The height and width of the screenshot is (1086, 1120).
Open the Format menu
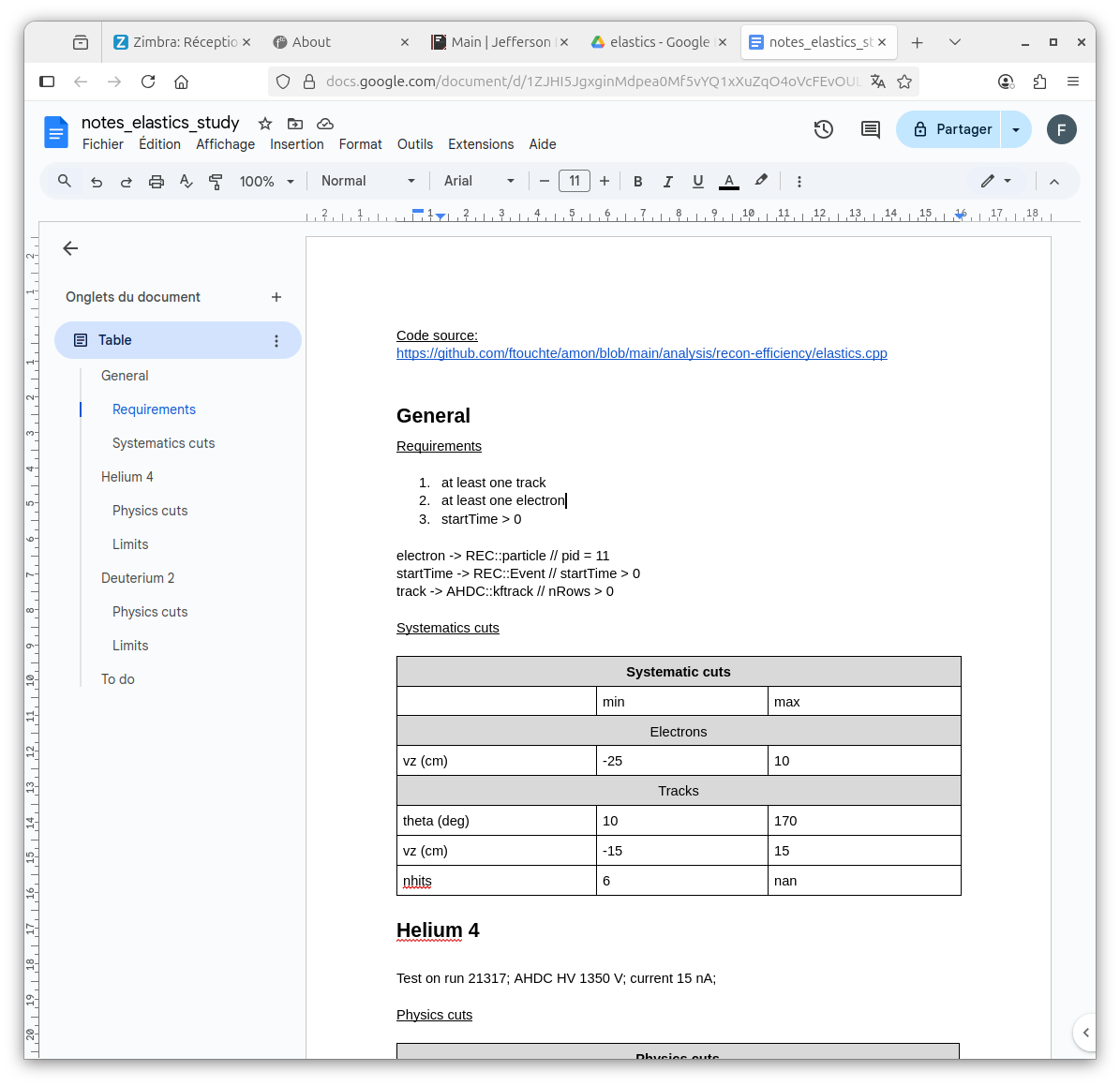point(360,144)
